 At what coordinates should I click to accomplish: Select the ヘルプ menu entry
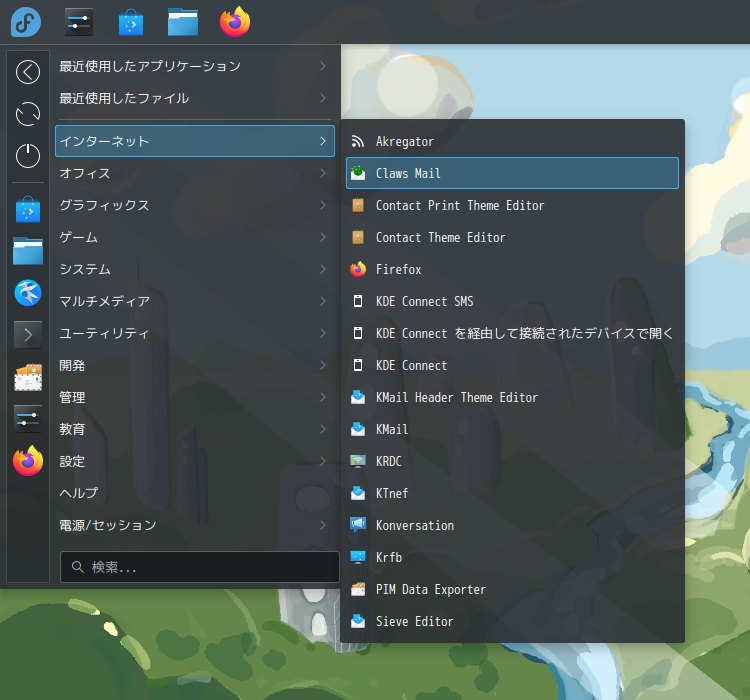[195, 493]
